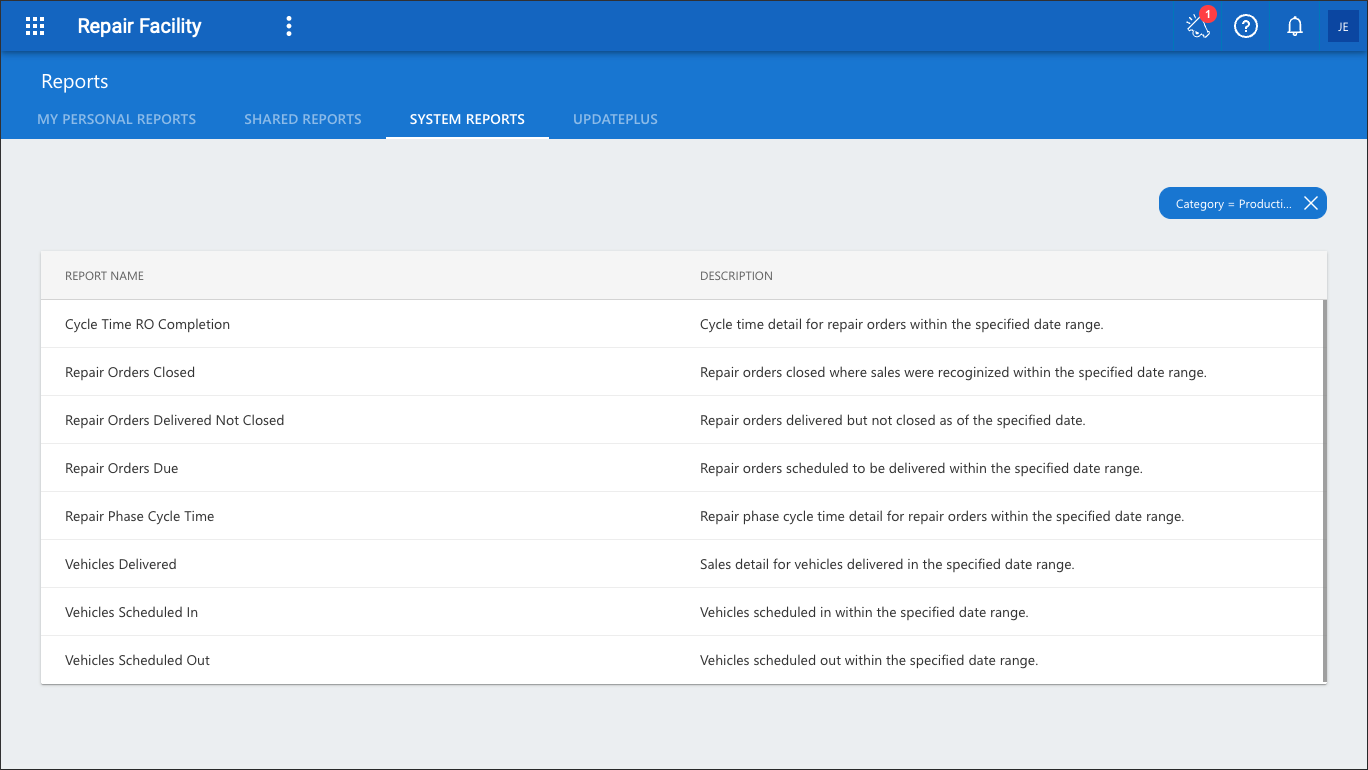Image resolution: width=1368 pixels, height=770 pixels.
Task: Select the System Reports tab
Action: coord(467,119)
